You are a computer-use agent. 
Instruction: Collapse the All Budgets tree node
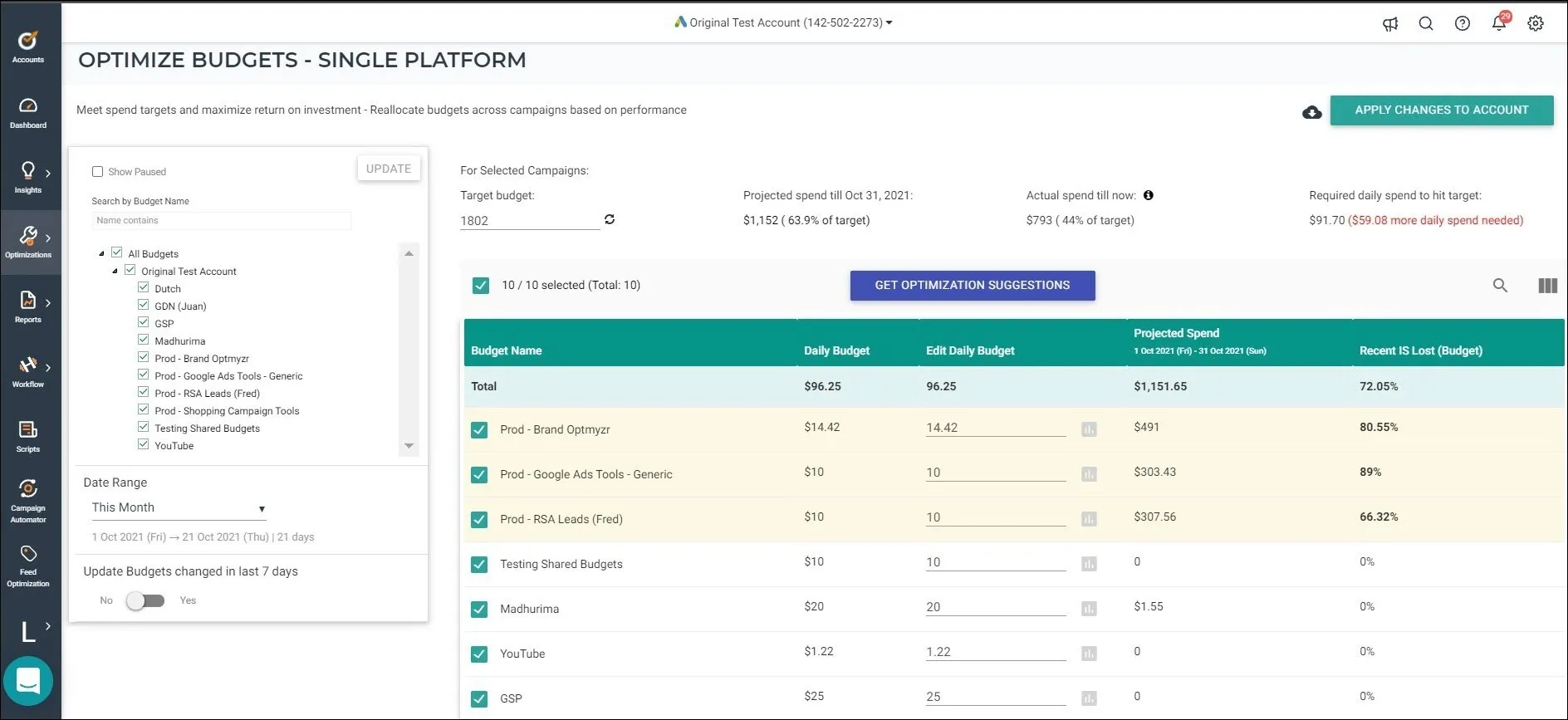tap(101, 254)
